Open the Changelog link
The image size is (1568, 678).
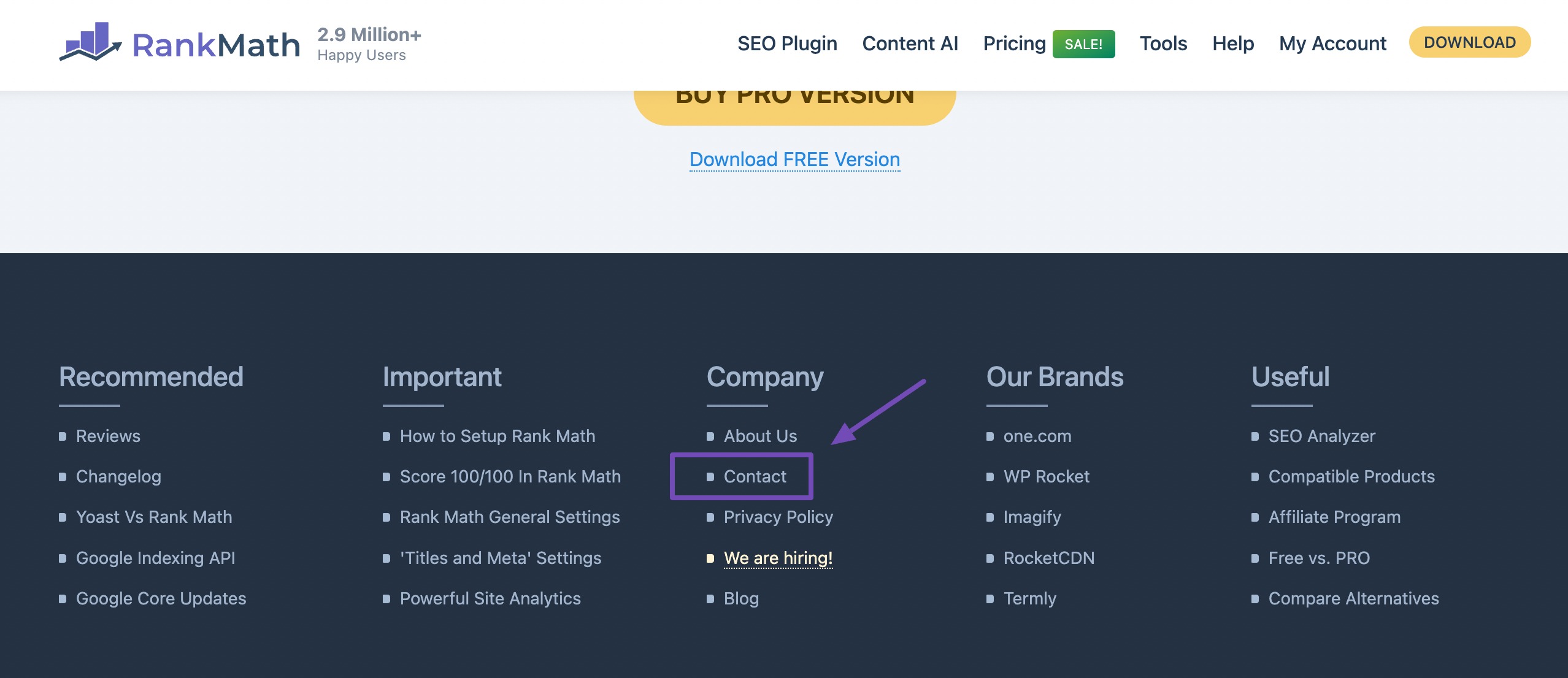118,477
